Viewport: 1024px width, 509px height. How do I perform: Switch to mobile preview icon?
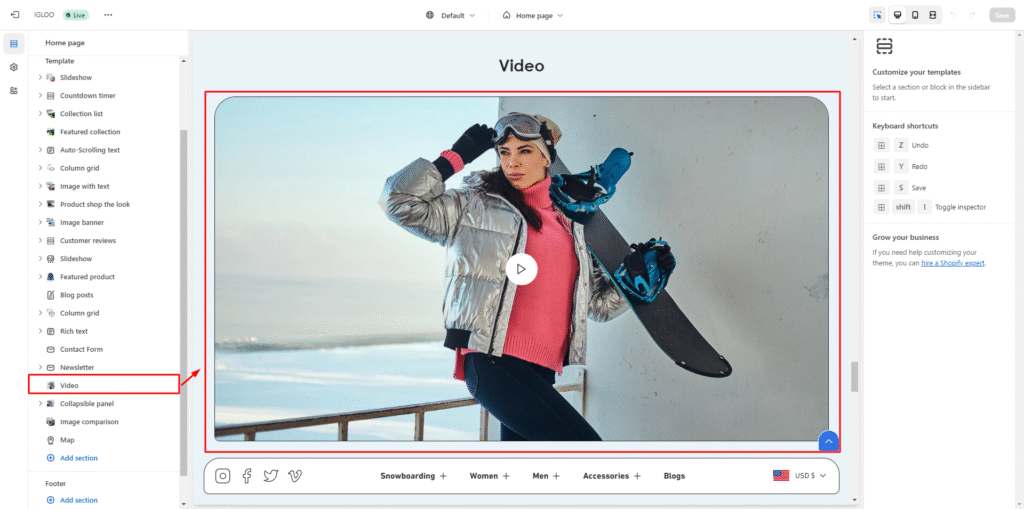915,15
